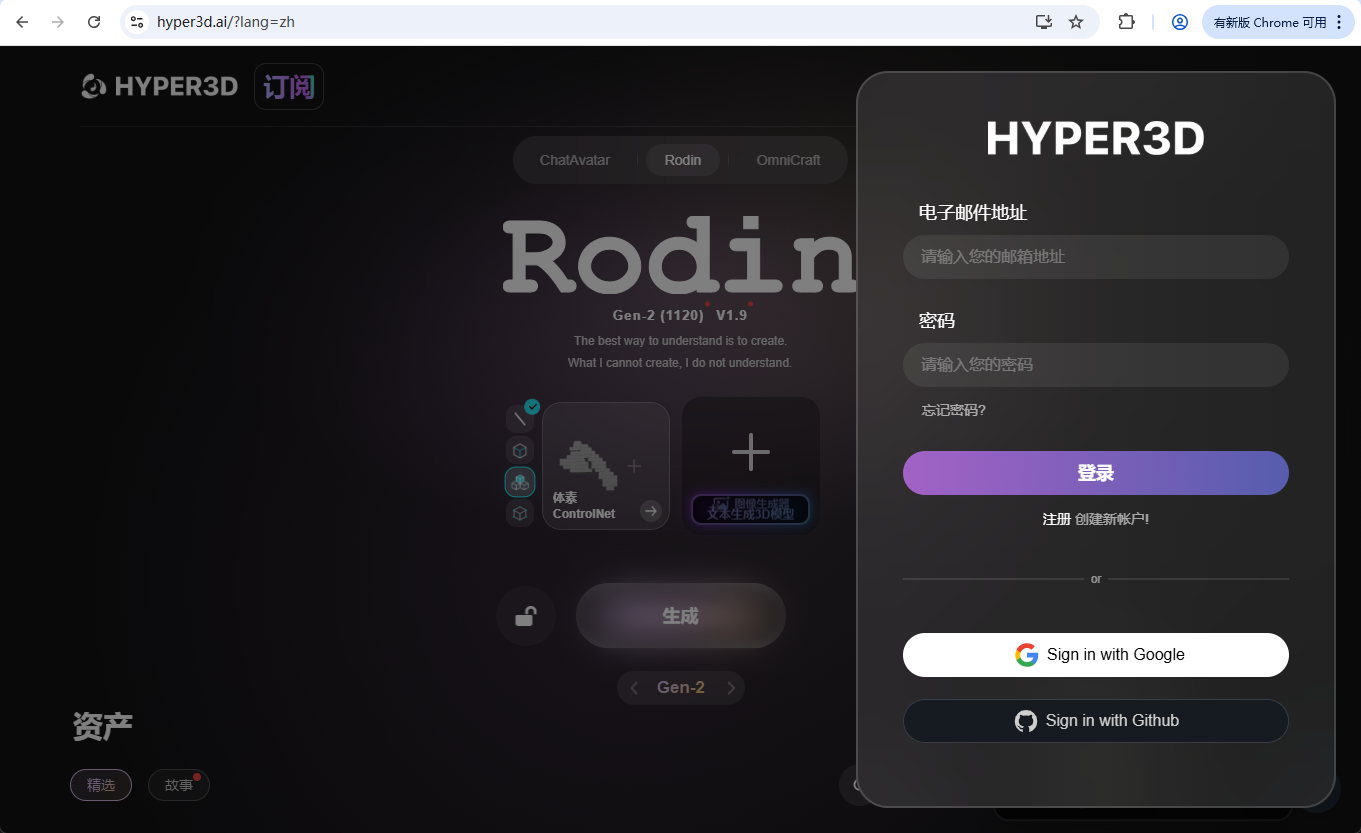Click Sign in with Github
The image size is (1361, 833).
coord(1096,721)
